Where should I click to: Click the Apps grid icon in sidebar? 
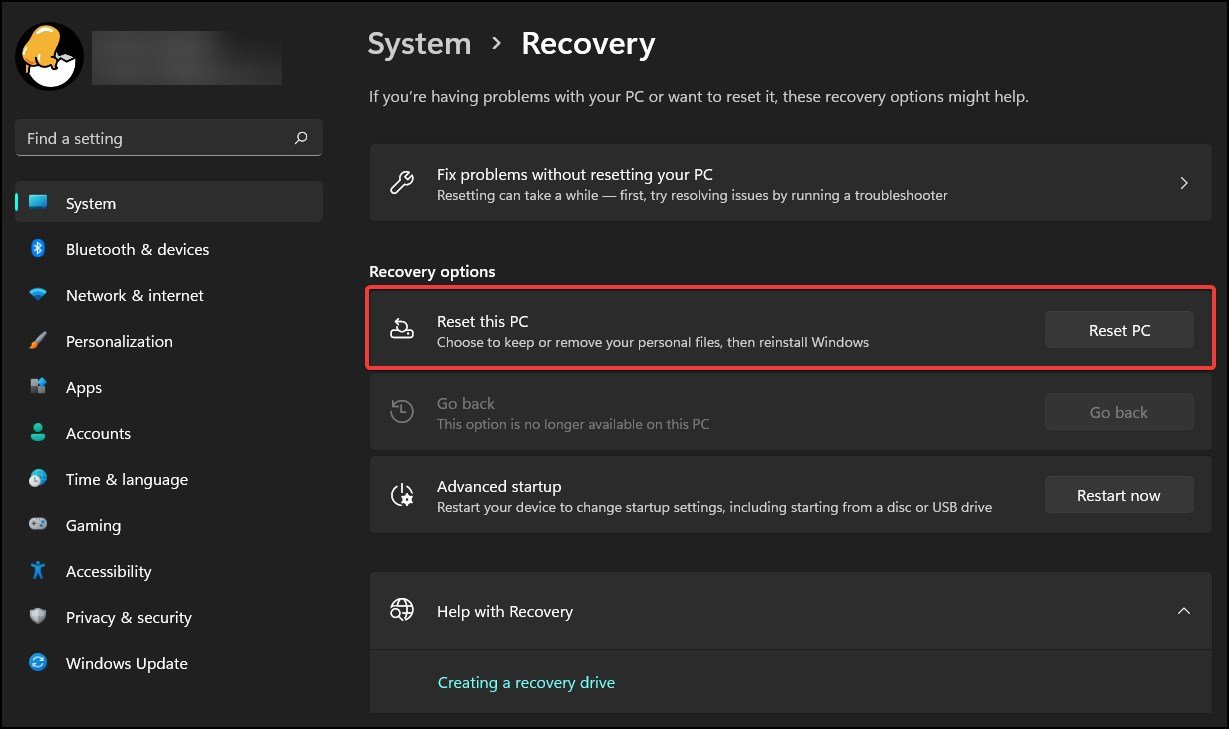click(x=38, y=387)
